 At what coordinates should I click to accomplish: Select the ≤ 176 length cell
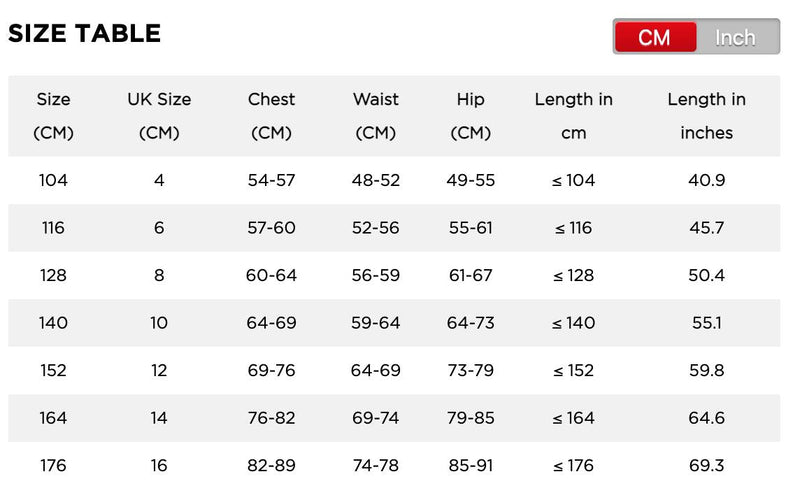coord(574,465)
